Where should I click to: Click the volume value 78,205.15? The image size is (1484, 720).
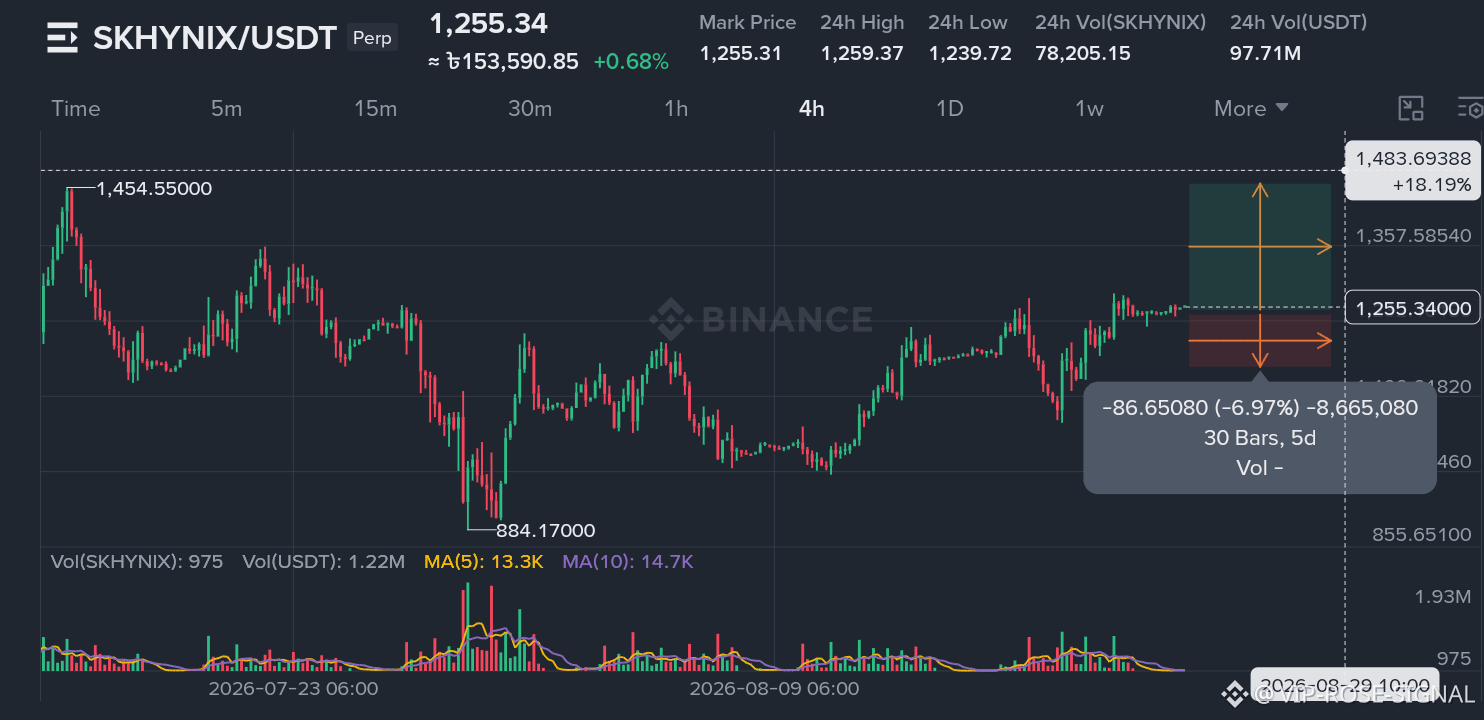click(1083, 54)
